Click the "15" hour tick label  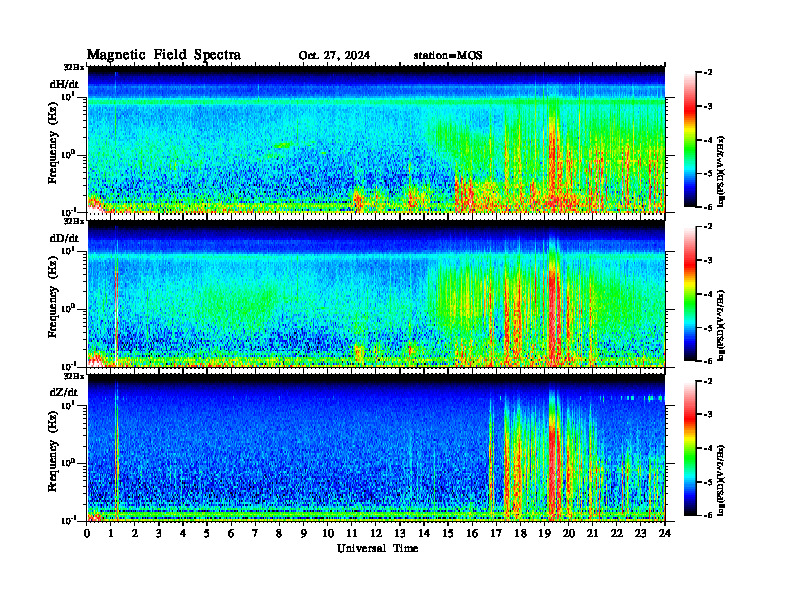pos(448,533)
